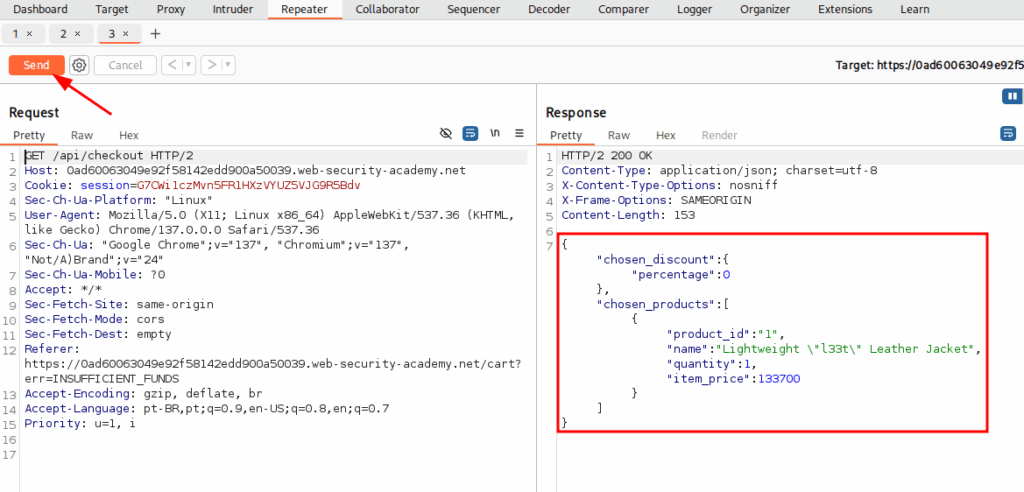Screen dimensions: 1024x492
Task: Switch to the Intruder tab
Action: tap(233, 9)
